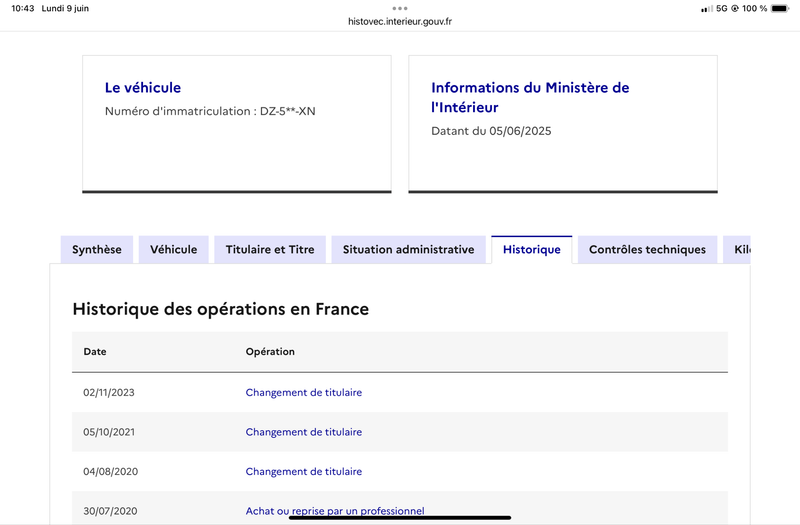
Task: Switch to the Véhicule tab
Action: coord(173,249)
